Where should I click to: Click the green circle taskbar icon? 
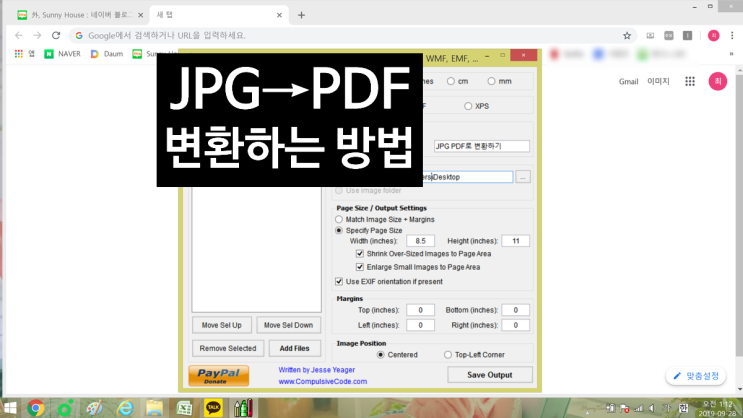click(x=65, y=408)
